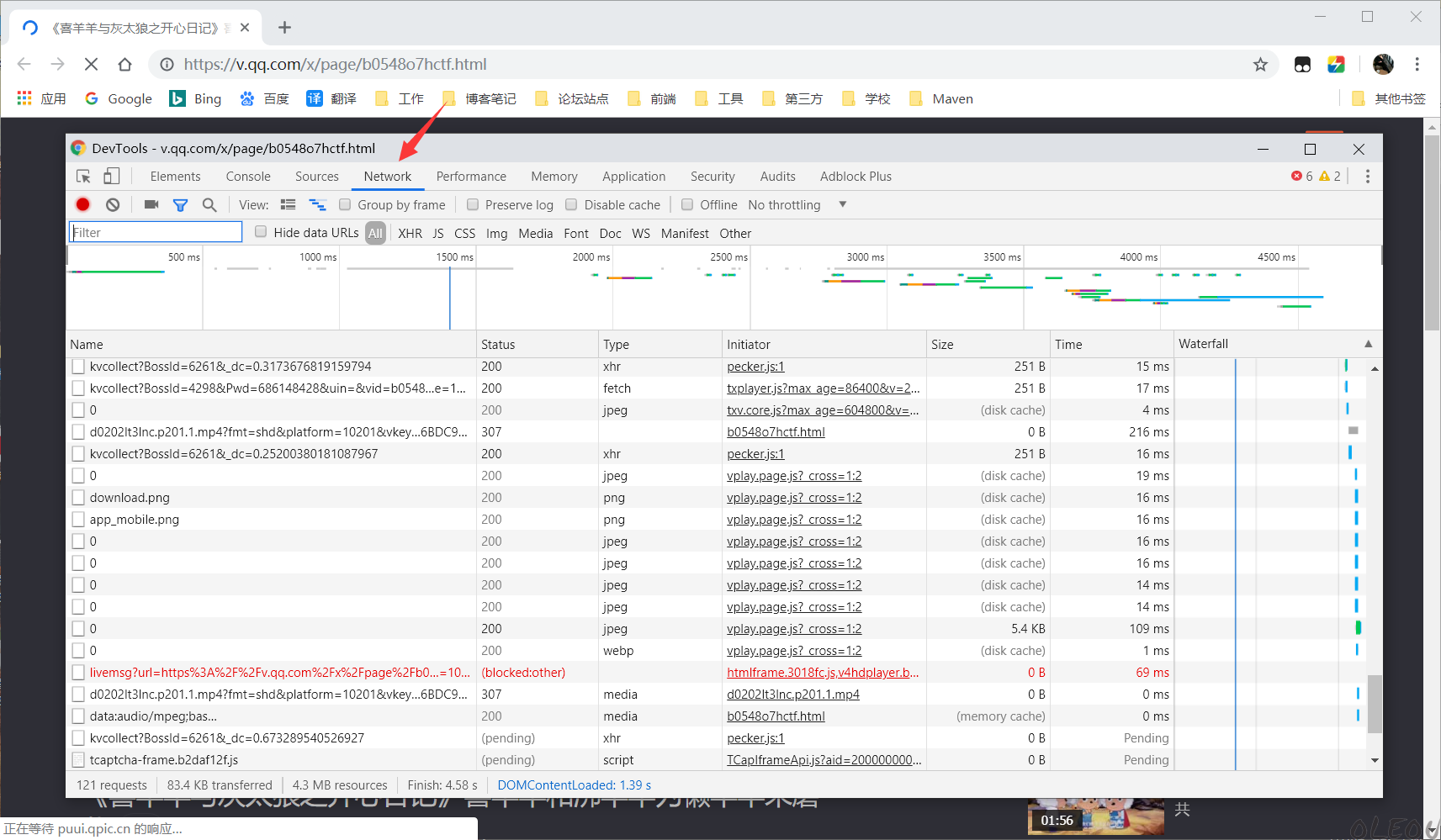Click the browser address bar URL

[335, 64]
